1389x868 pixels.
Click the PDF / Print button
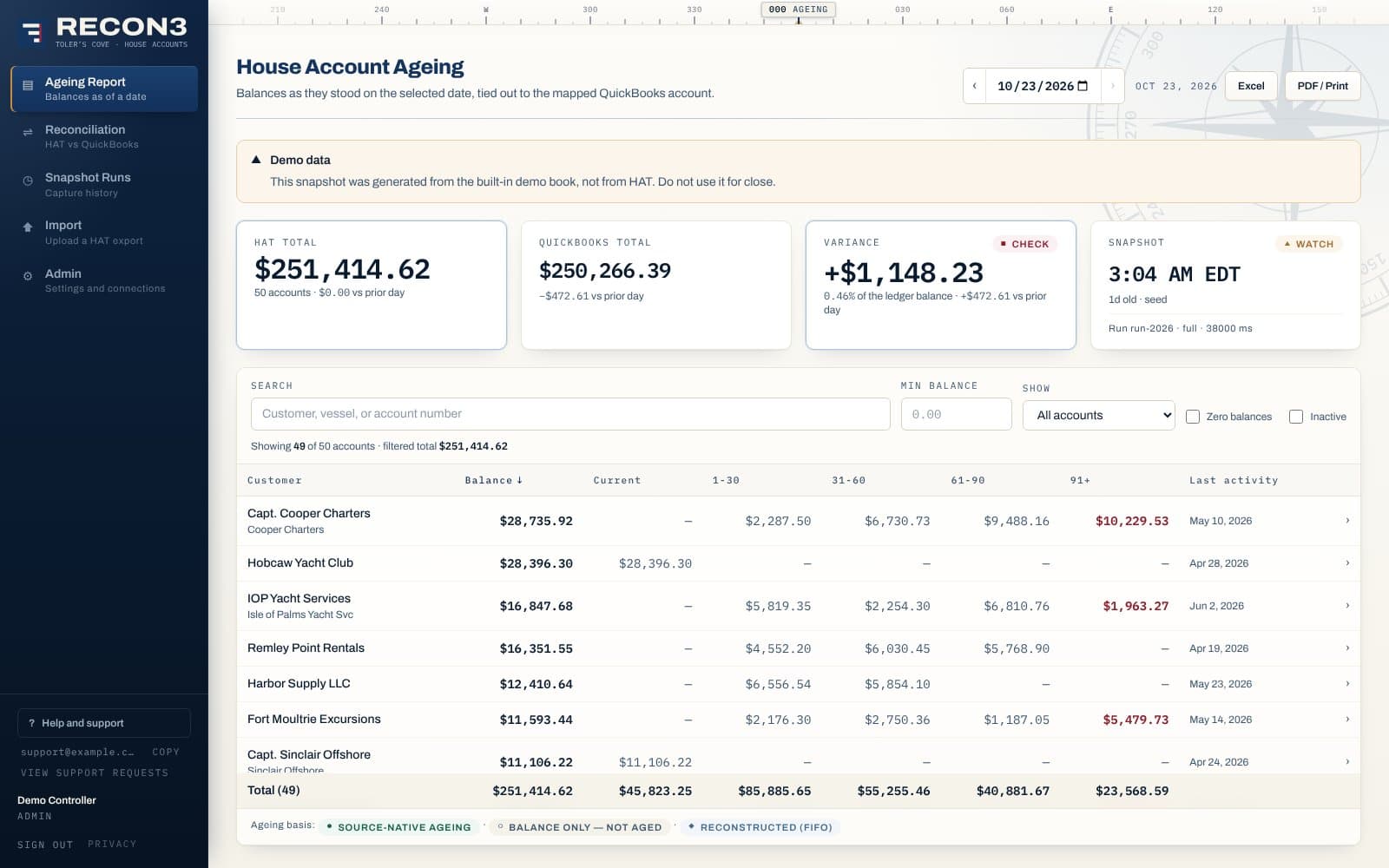(x=1322, y=86)
